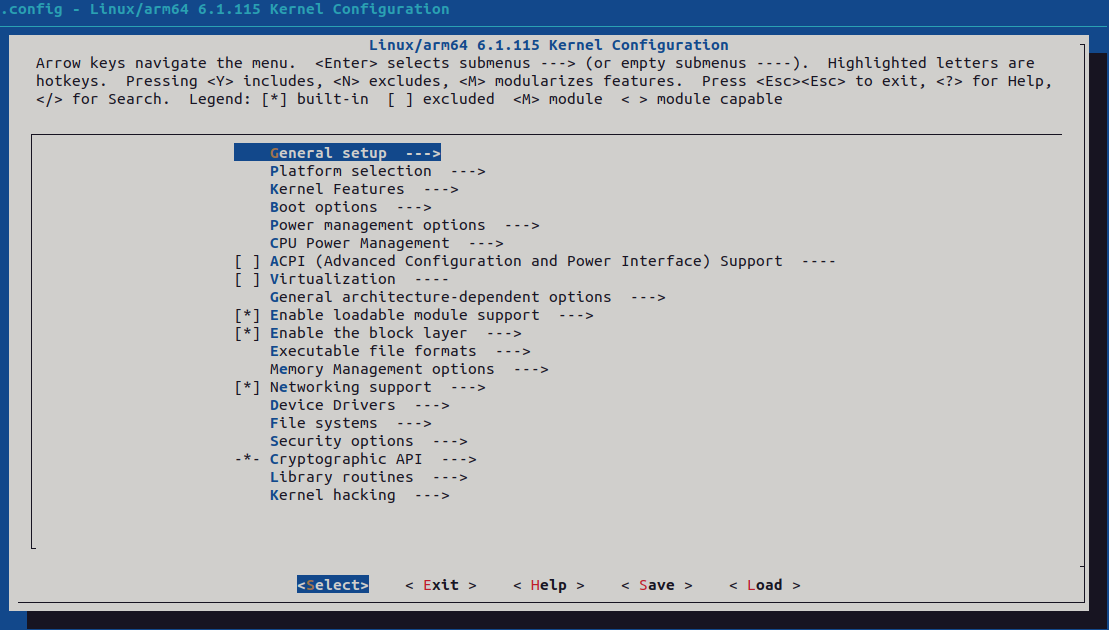The height and width of the screenshot is (630, 1109).
Task: Click the dialog title Linux/arm64 6.1.115 Kernel Configuration
Action: click(x=549, y=45)
